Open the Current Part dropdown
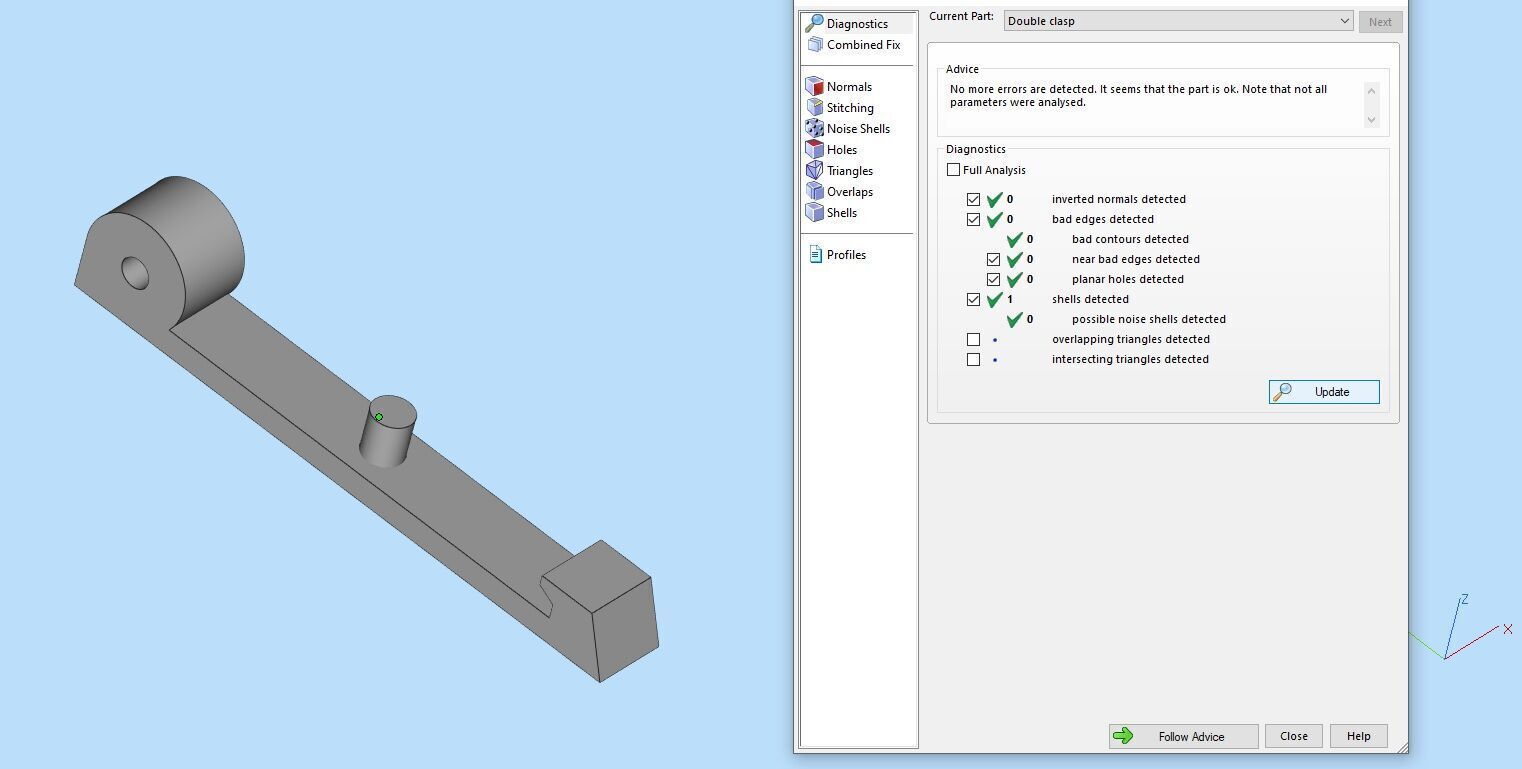This screenshot has width=1522, height=769. pyautogui.click(x=1178, y=21)
